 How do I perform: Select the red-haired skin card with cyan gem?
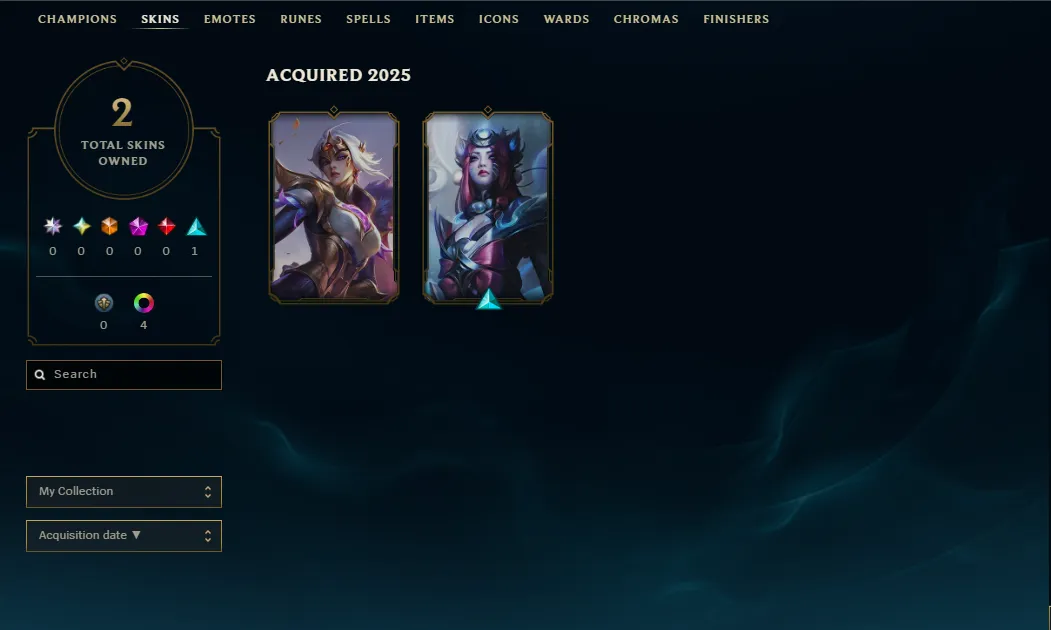[x=488, y=207]
